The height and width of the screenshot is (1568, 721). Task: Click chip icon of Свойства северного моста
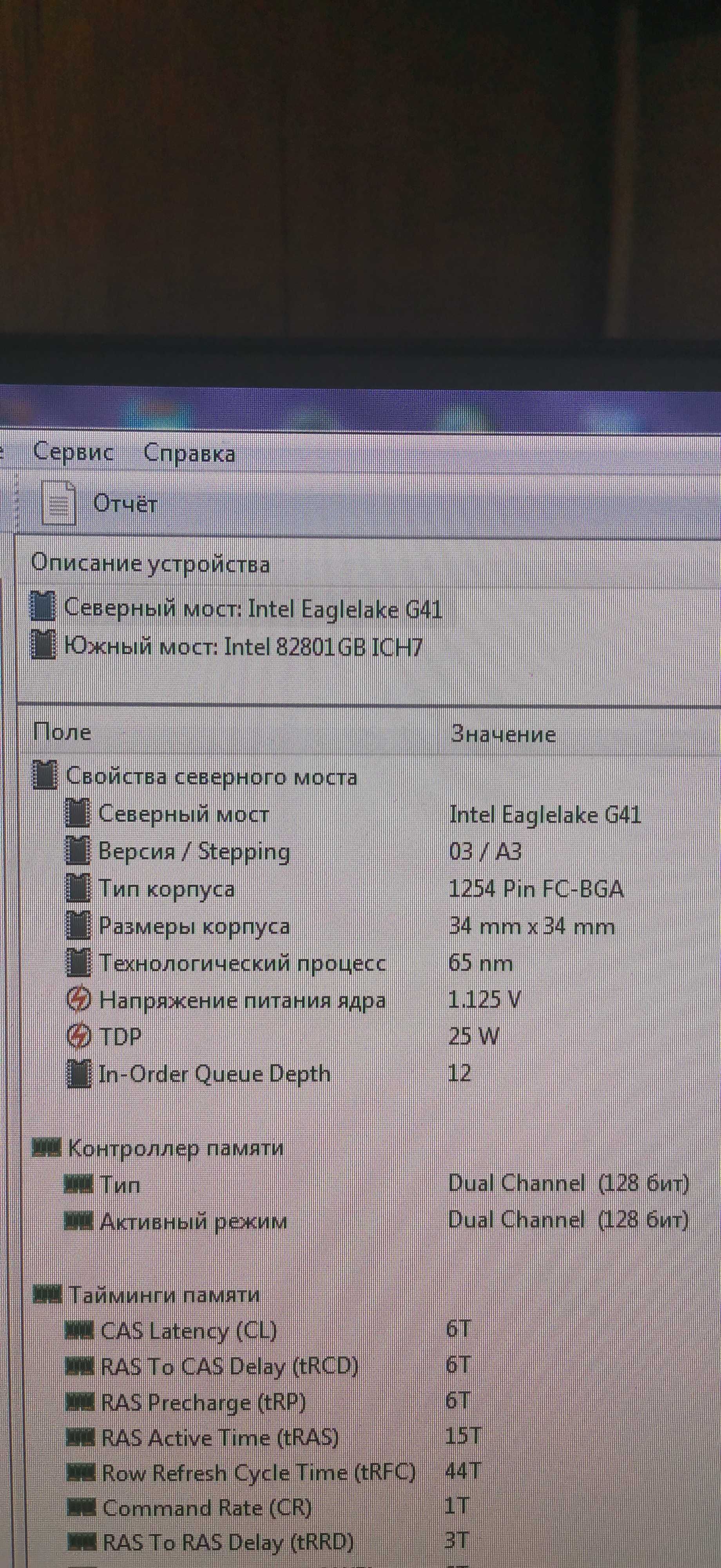coord(45,775)
